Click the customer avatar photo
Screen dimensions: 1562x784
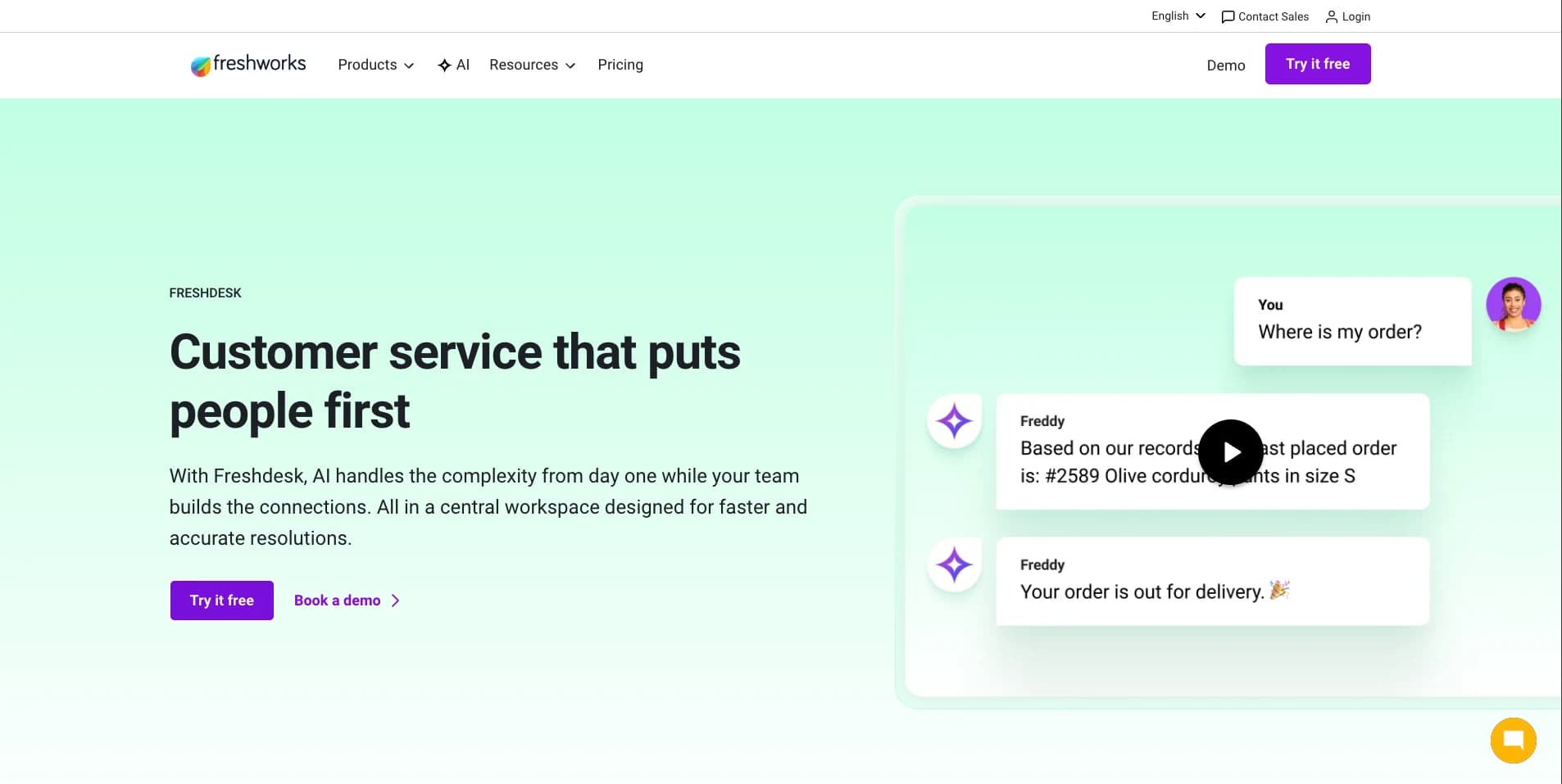coord(1514,304)
